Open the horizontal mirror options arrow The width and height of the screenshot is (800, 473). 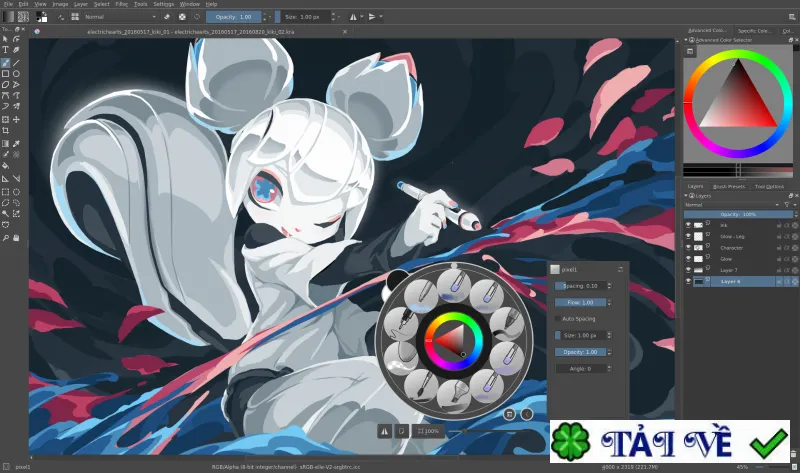pyautogui.click(x=362, y=17)
